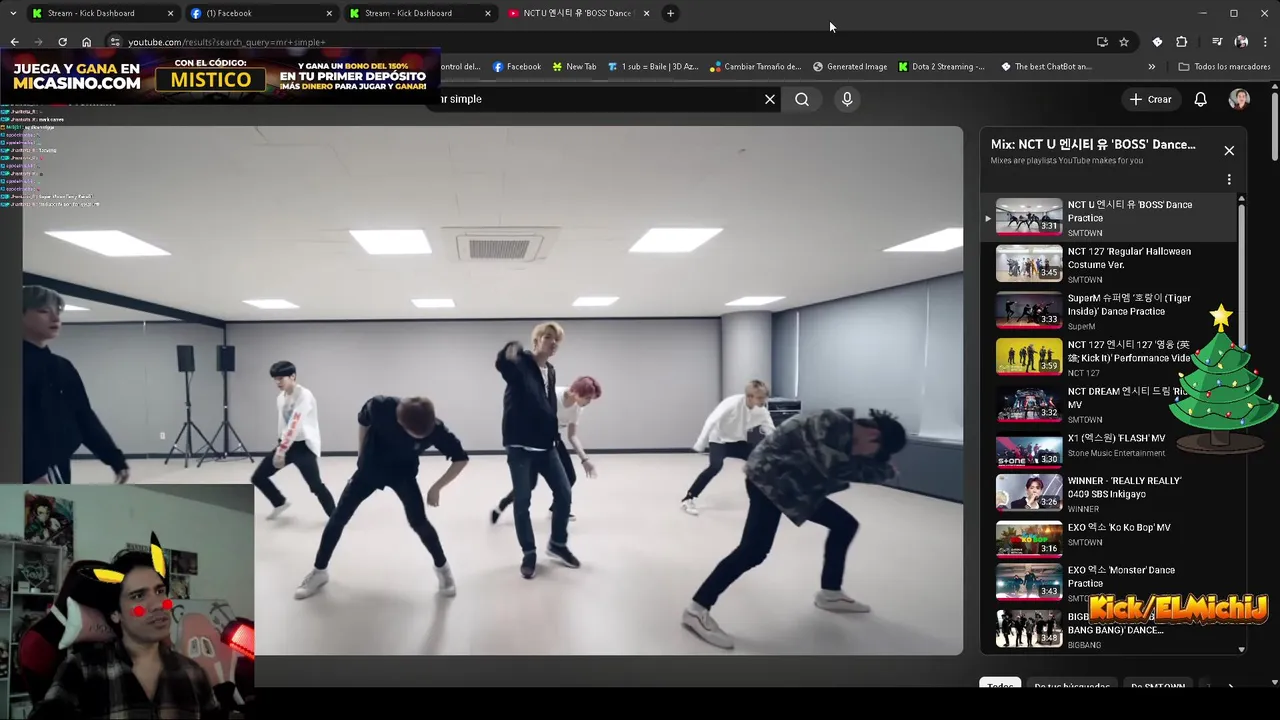
Task: Pause the dance practice video player
Action: [492, 390]
